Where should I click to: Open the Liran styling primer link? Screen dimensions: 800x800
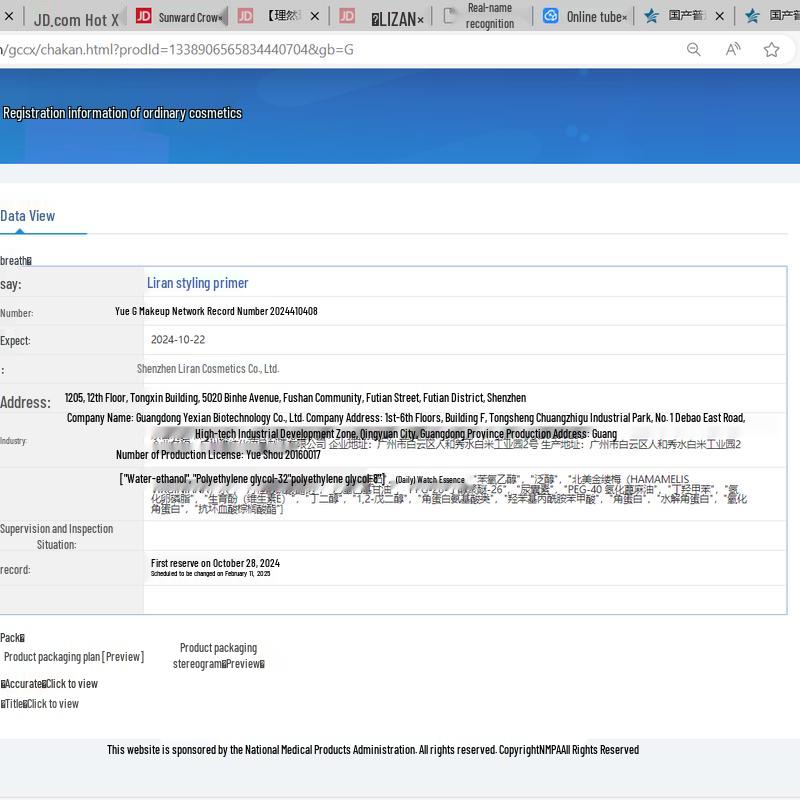click(197, 283)
